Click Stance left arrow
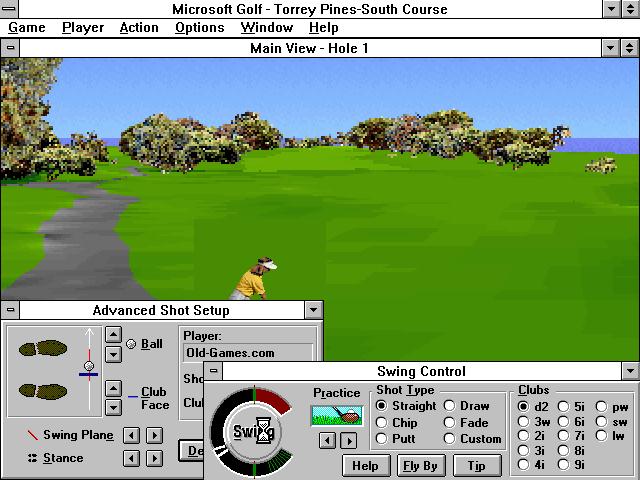 [x=131, y=458]
